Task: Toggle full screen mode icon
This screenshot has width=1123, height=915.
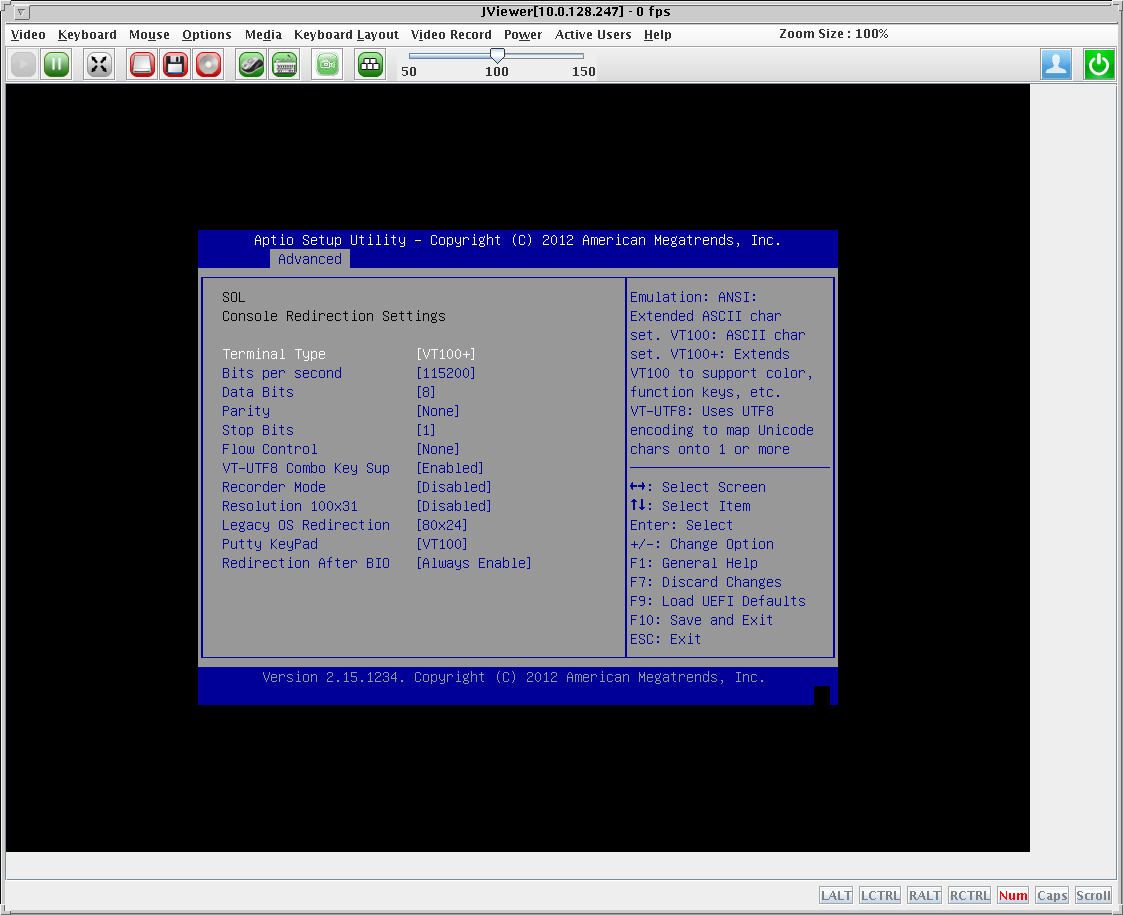Action: click(99, 65)
